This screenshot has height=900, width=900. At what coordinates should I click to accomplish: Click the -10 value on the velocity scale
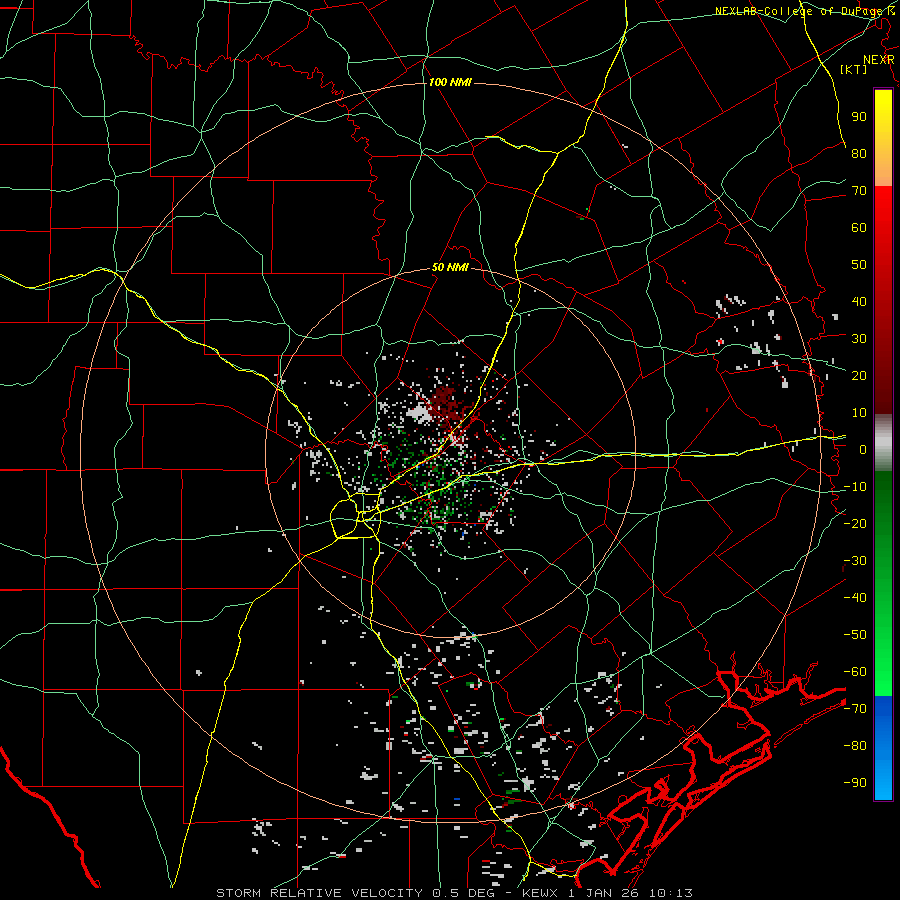(x=855, y=487)
